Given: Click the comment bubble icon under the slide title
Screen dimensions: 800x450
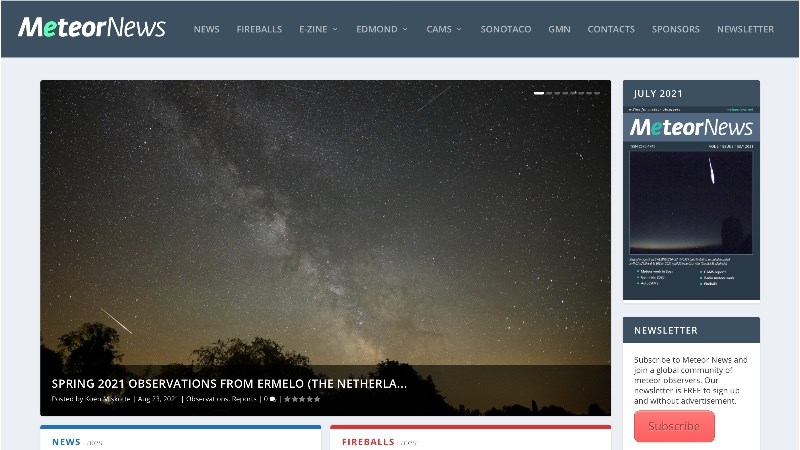Looking at the screenshot, I should click(272, 399).
